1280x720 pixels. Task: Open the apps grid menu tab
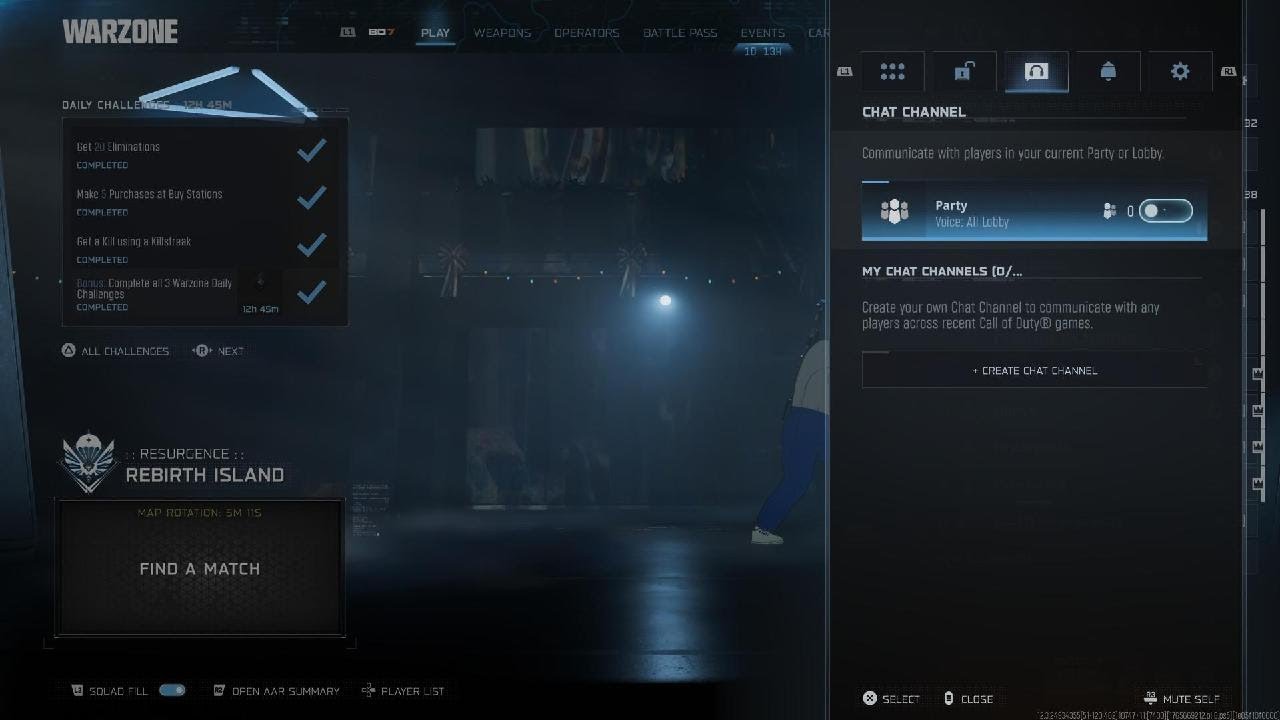pyautogui.click(x=892, y=72)
